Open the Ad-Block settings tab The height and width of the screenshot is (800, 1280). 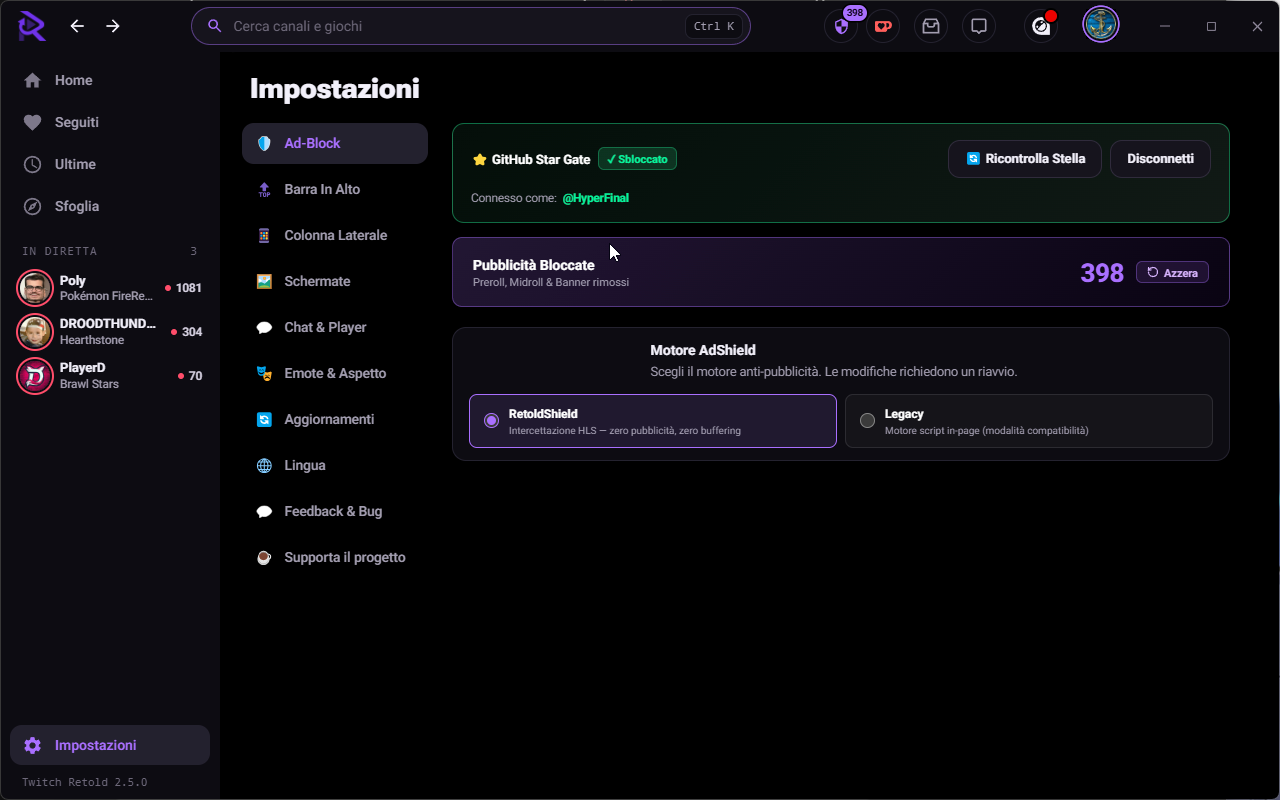coord(335,143)
